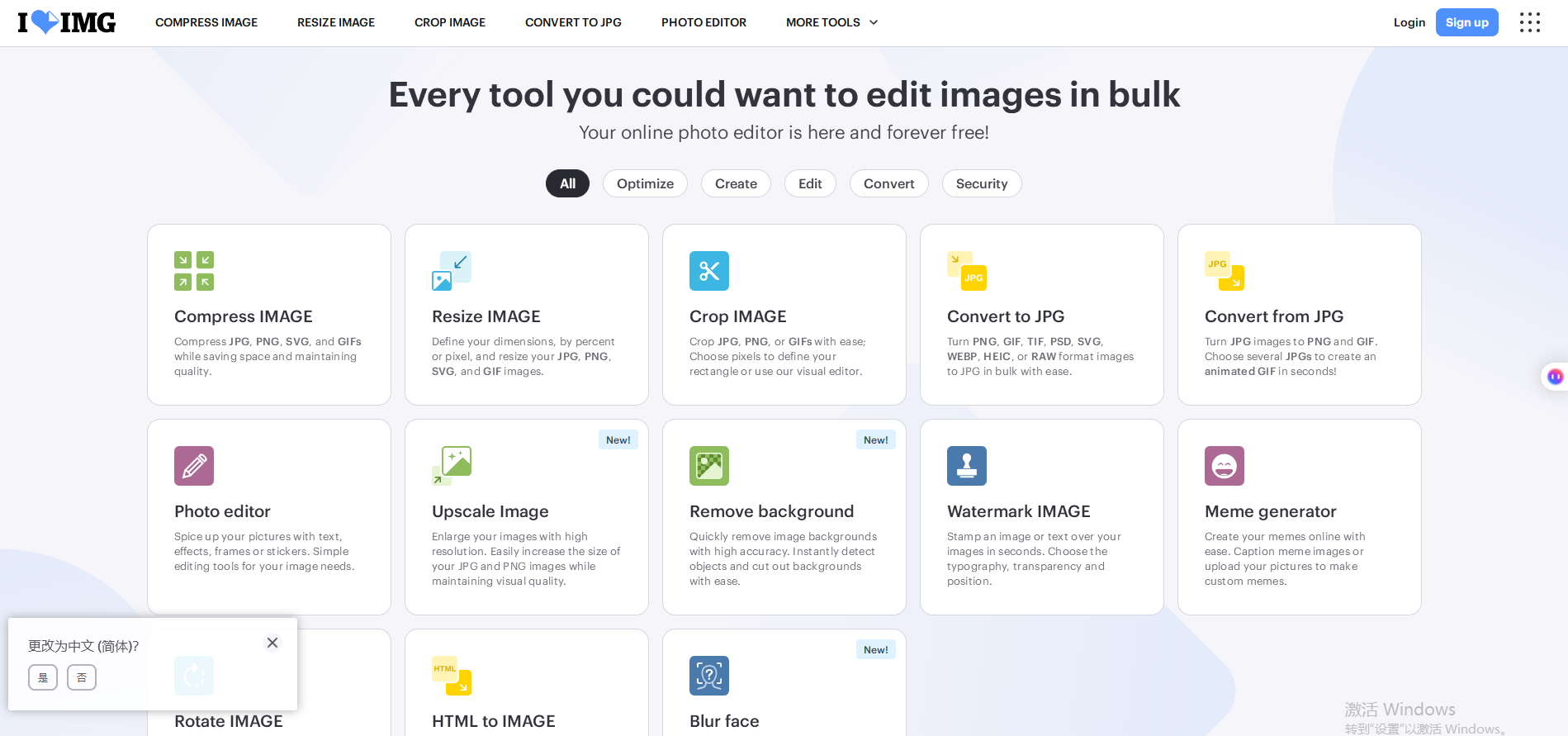Viewport: 1568px width, 736px height.
Task: Open the Blur face title link
Action: [x=724, y=721]
